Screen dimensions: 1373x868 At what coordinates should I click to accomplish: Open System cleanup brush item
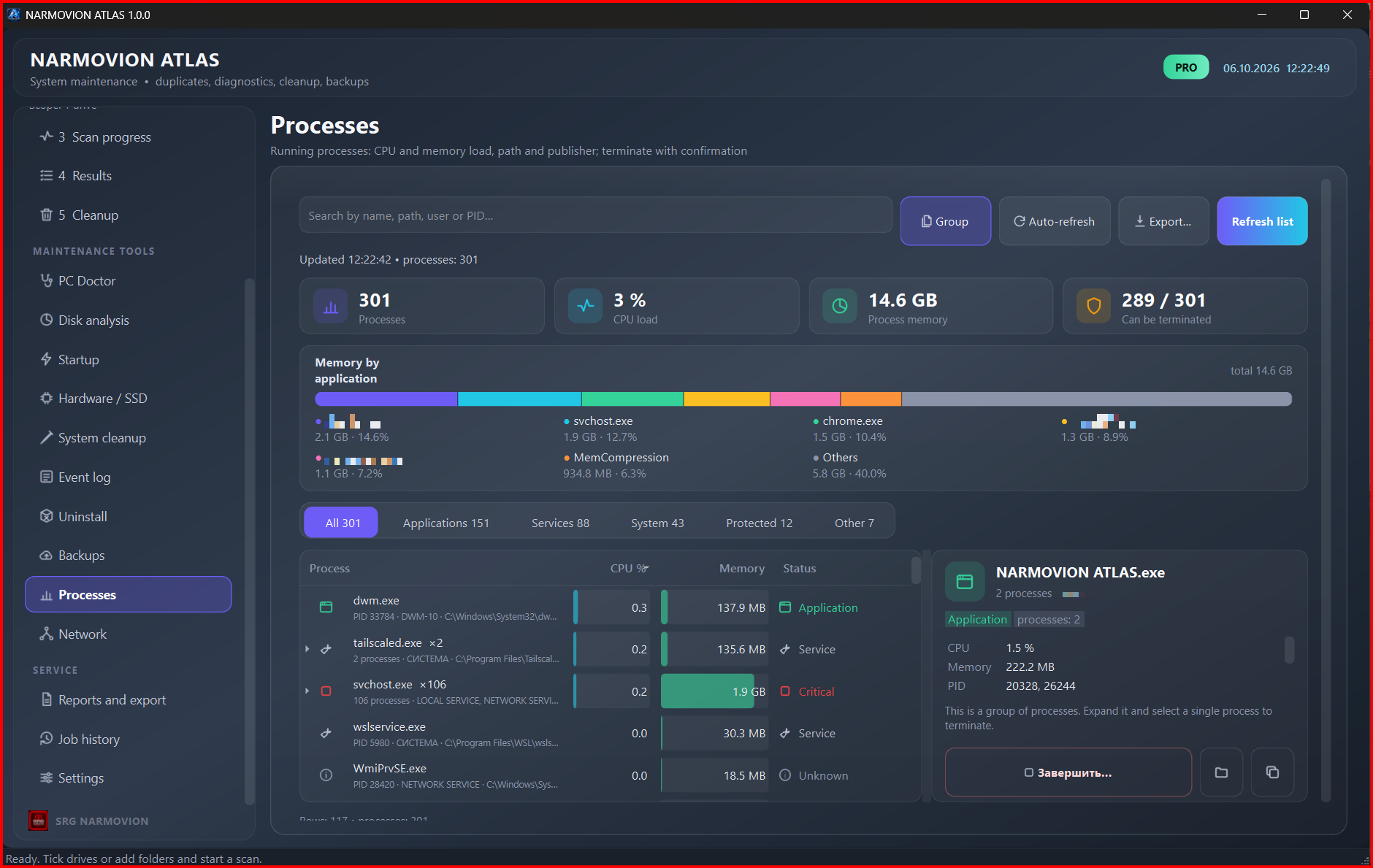pos(129,437)
